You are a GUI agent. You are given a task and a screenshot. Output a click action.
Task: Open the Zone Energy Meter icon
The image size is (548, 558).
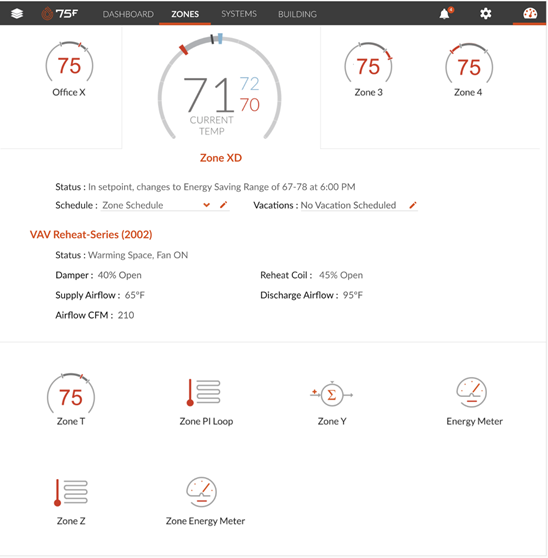pyautogui.click(x=202, y=492)
